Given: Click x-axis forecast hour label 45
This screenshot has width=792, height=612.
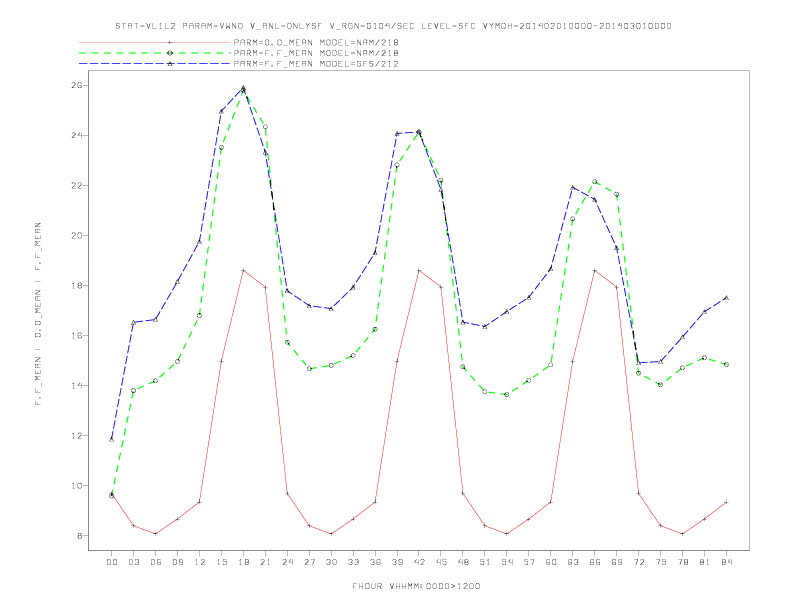Looking at the screenshot, I should tap(441, 562).
